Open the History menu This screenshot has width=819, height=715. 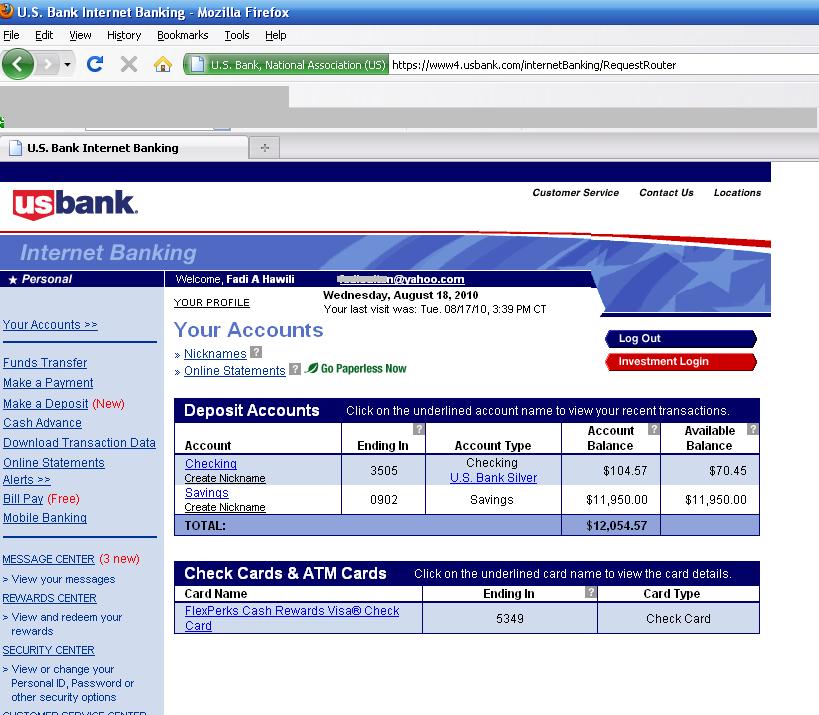click(124, 35)
